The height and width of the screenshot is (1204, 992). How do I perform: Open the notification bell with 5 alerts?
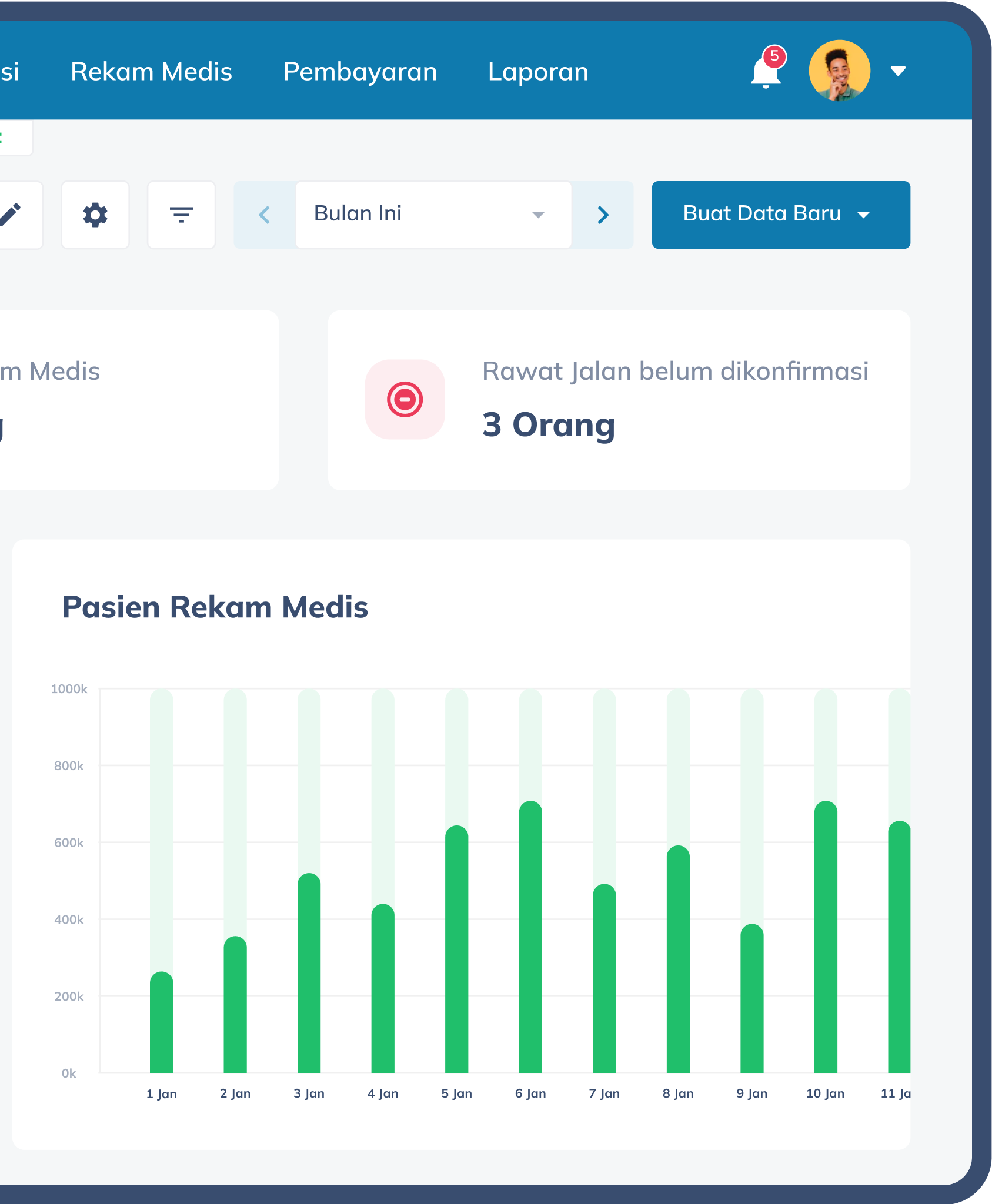pyautogui.click(x=766, y=72)
